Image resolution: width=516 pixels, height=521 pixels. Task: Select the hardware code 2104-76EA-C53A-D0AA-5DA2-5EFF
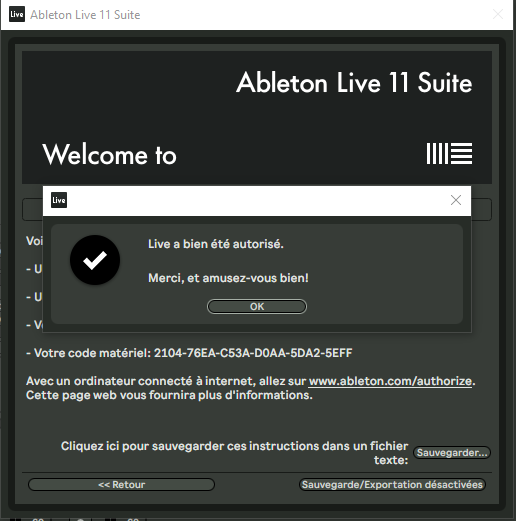[x=253, y=353]
